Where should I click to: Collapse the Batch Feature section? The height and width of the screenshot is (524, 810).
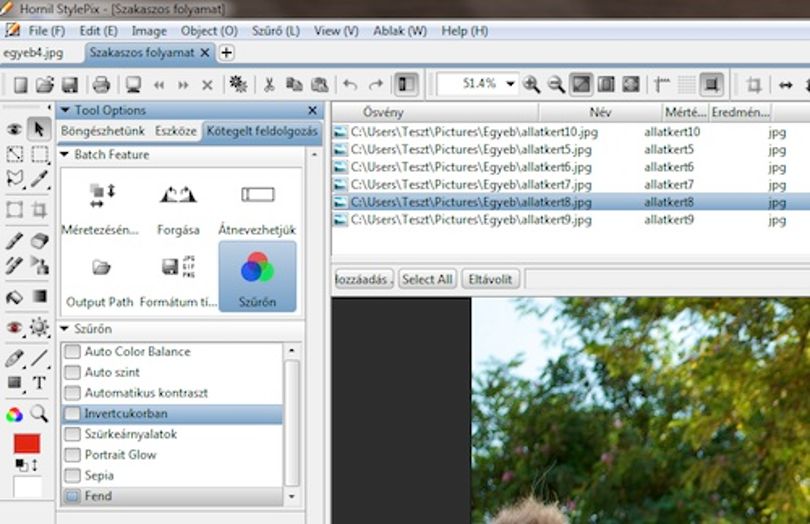pyautogui.click(x=65, y=155)
